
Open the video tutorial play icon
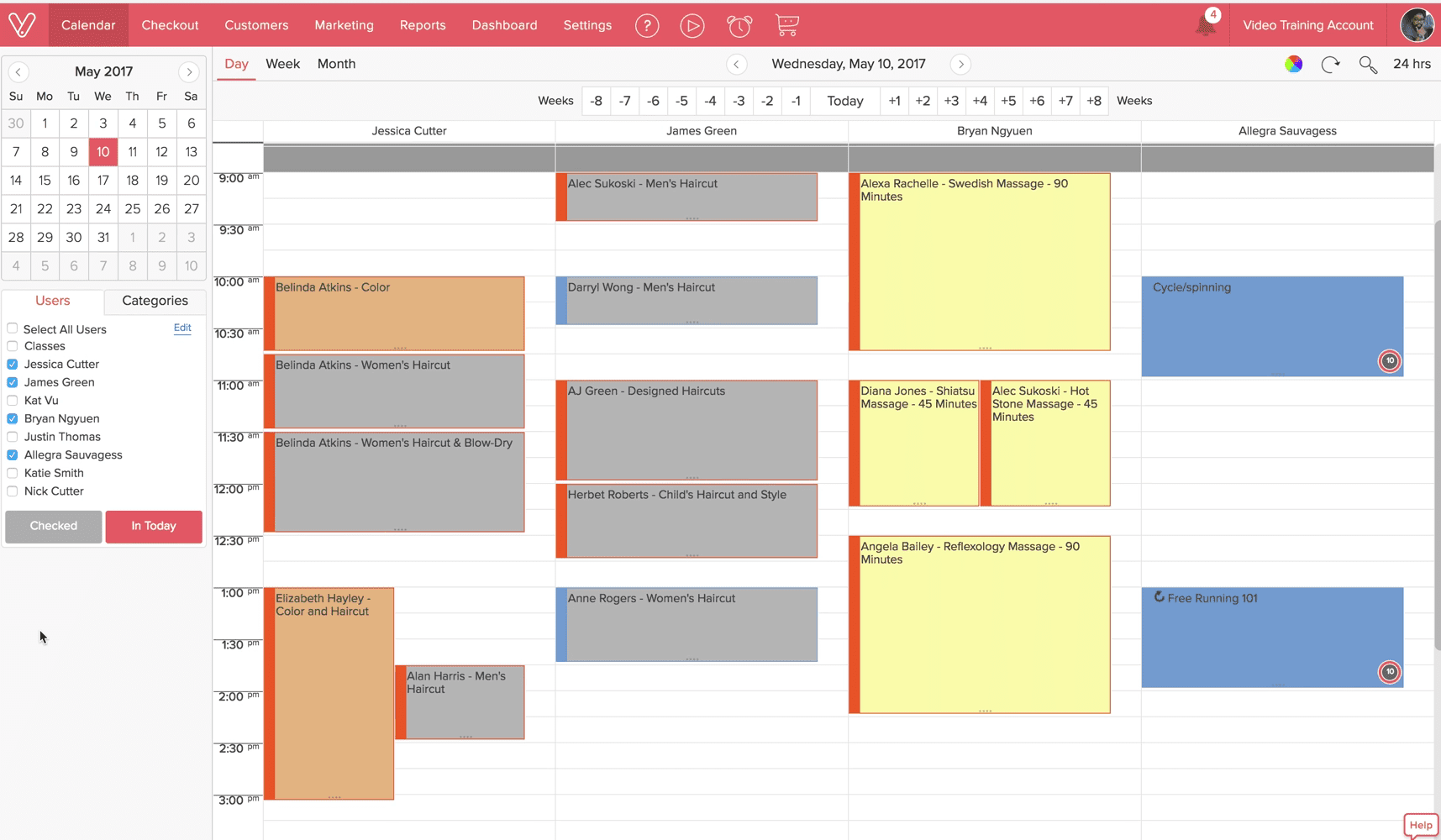coord(692,25)
